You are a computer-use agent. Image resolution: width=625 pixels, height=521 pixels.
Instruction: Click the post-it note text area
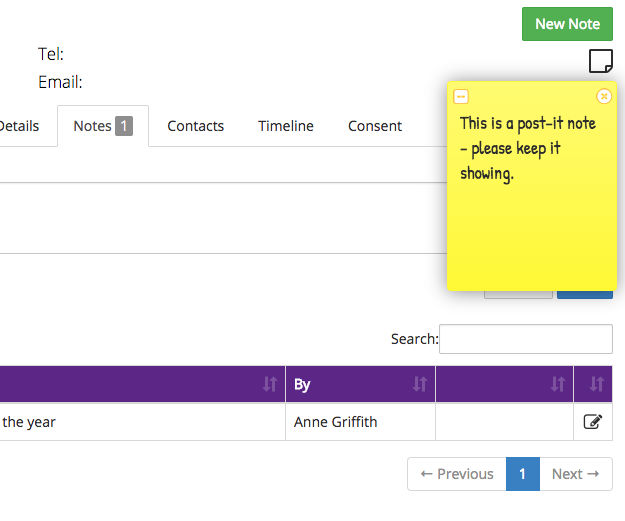[x=531, y=197]
